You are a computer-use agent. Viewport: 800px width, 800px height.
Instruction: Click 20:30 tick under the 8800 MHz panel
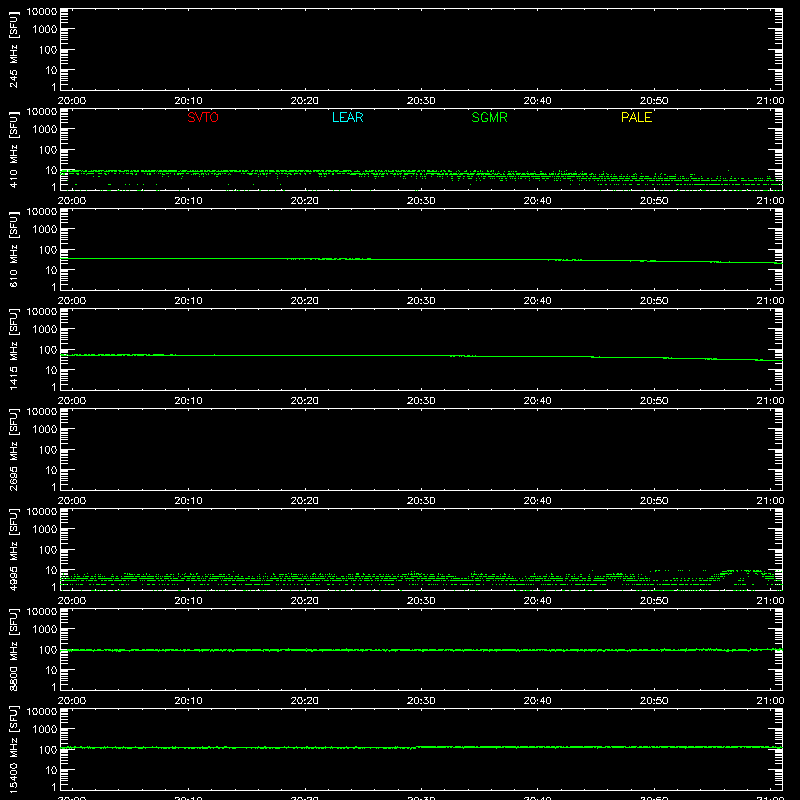pyautogui.click(x=421, y=701)
